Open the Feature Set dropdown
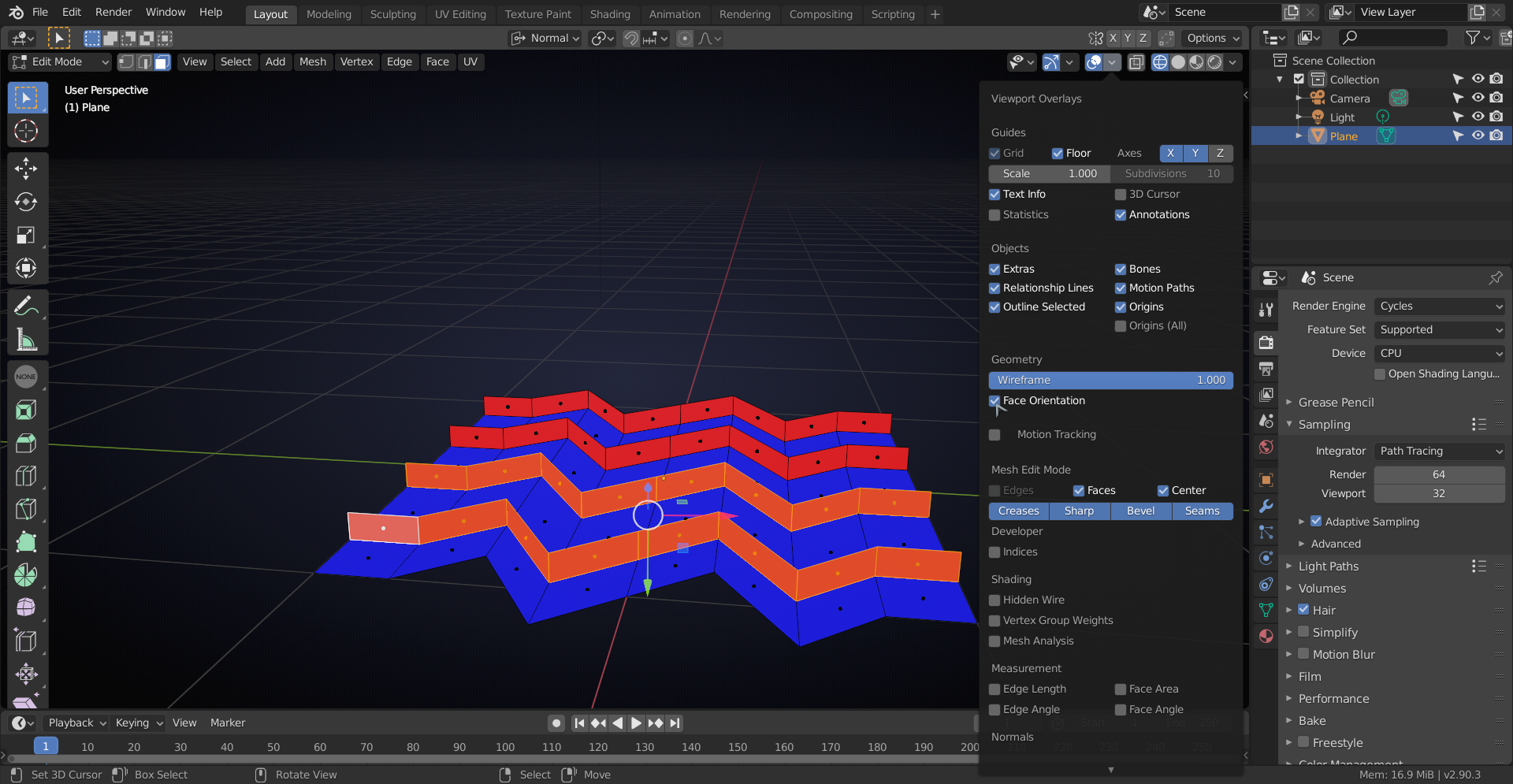This screenshot has height=784, width=1513. (1440, 330)
